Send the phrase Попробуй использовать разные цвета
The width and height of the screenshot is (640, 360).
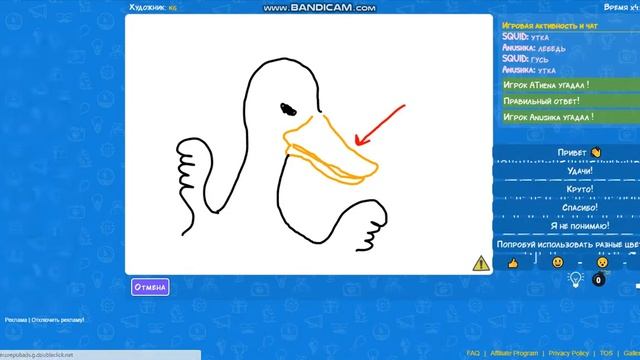click(567, 244)
